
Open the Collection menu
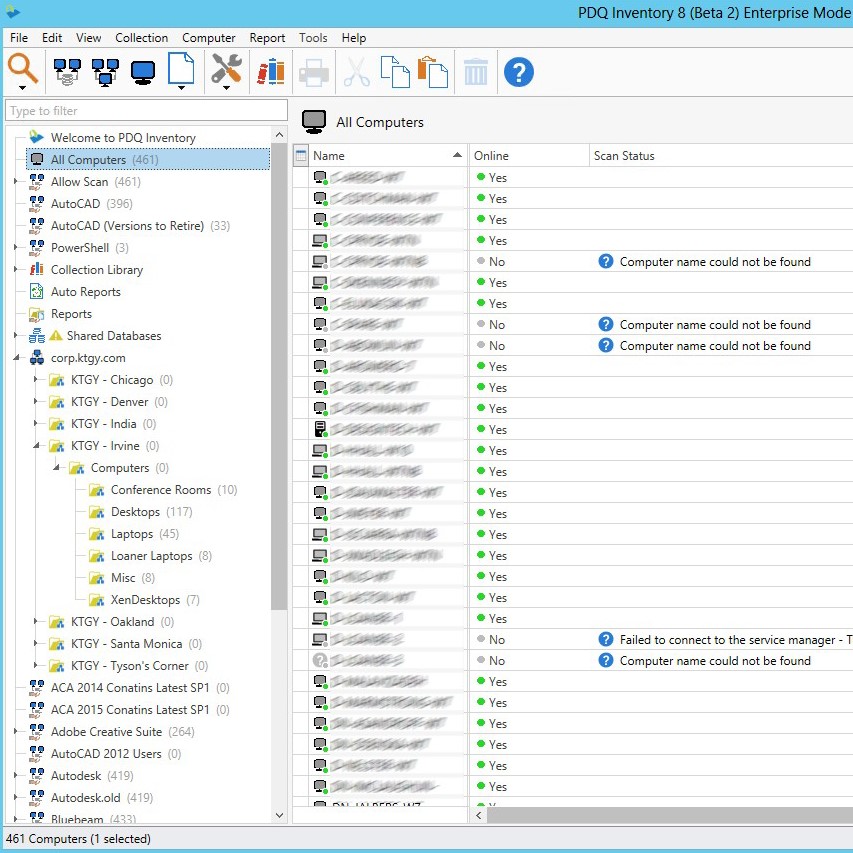tap(141, 38)
